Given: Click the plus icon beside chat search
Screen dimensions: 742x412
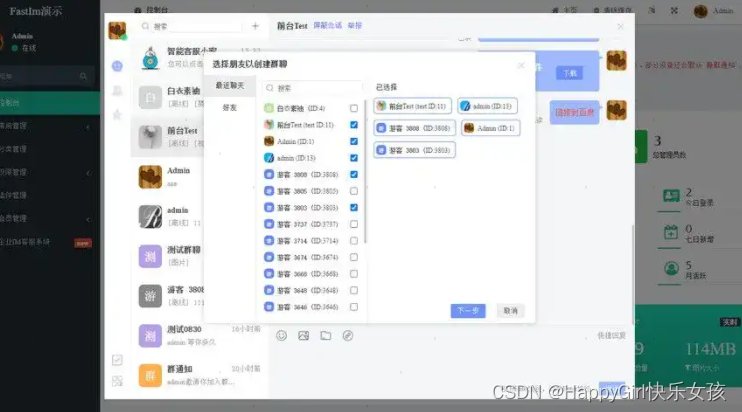Looking at the screenshot, I should [x=255, y=26].
